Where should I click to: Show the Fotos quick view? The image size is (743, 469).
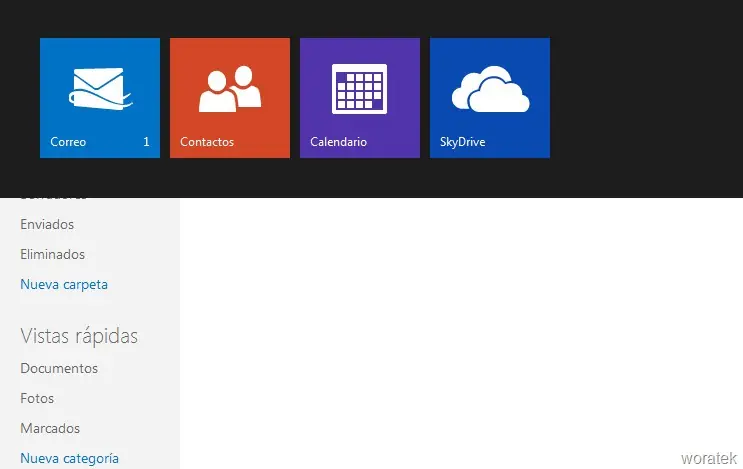pos(37,398)
